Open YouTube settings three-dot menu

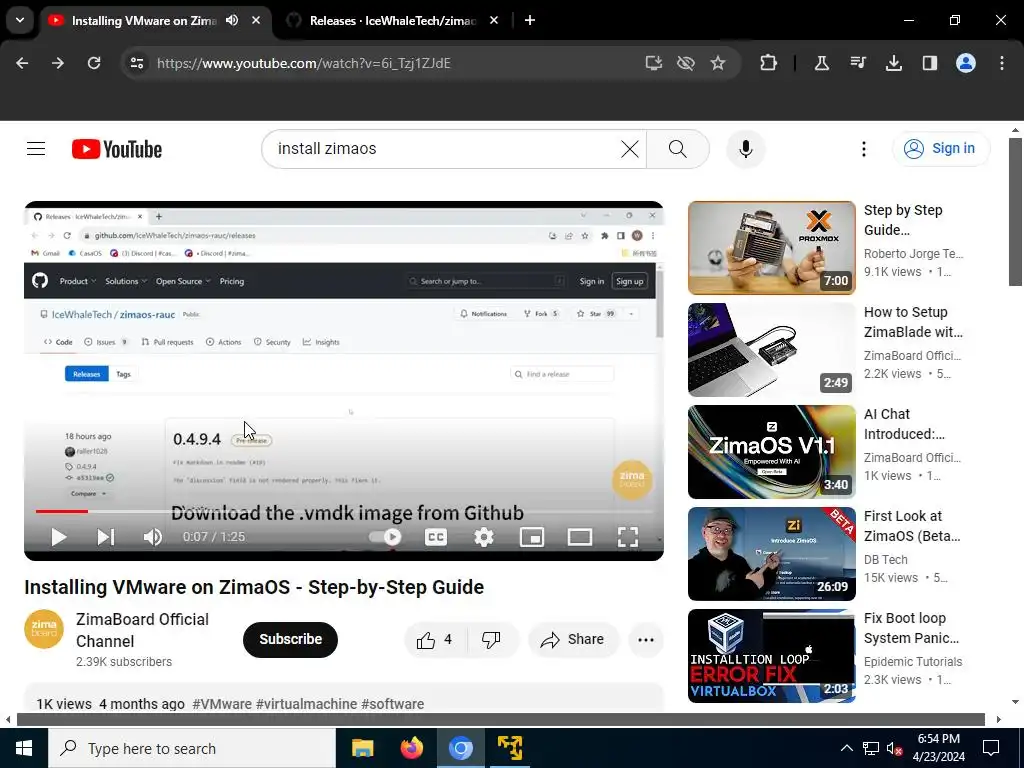(863, 149)
